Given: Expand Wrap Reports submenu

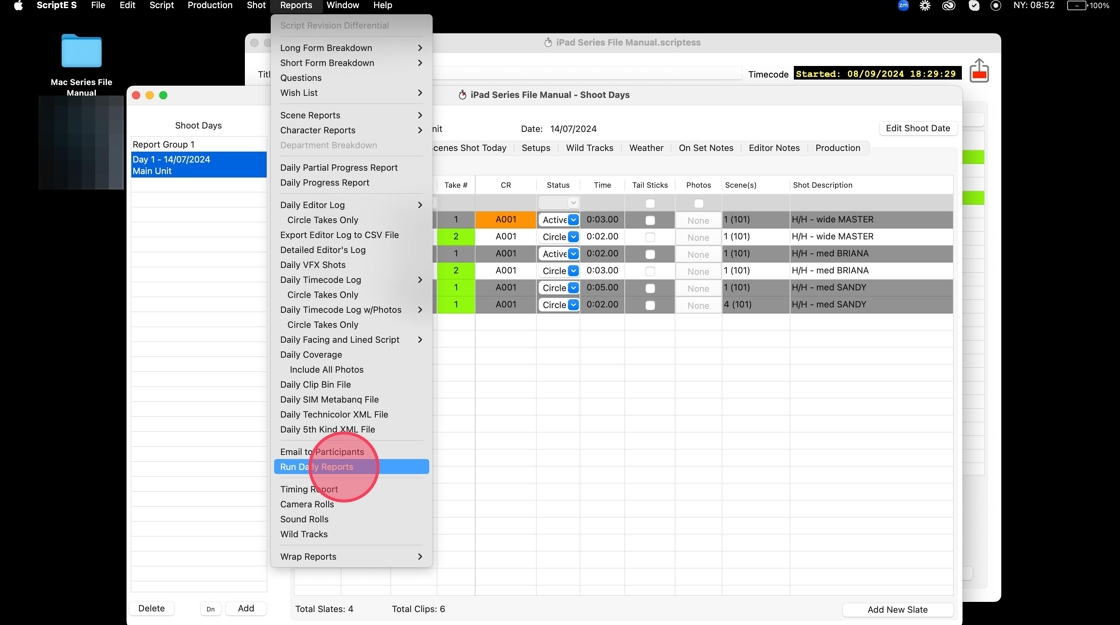Looking at the screenshot, I should click(x=351, y=556).
